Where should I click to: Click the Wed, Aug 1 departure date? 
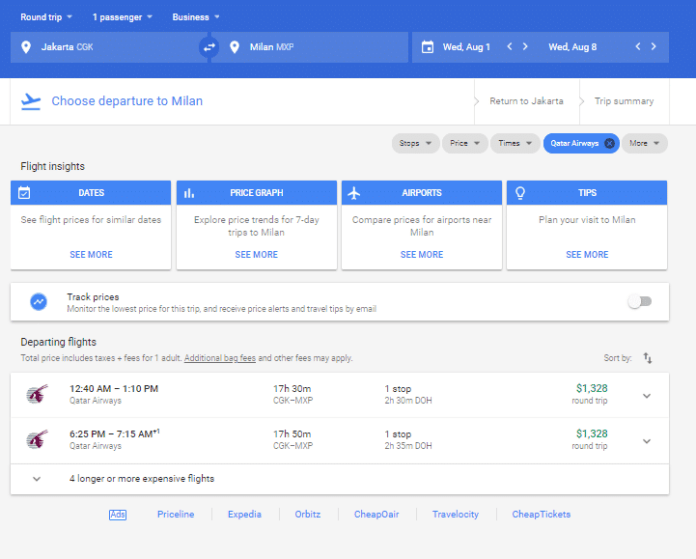tap(466, 47)
